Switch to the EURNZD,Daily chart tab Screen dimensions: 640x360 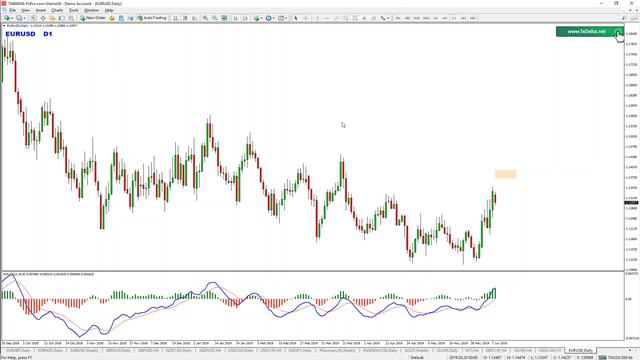tap(50, 351)
